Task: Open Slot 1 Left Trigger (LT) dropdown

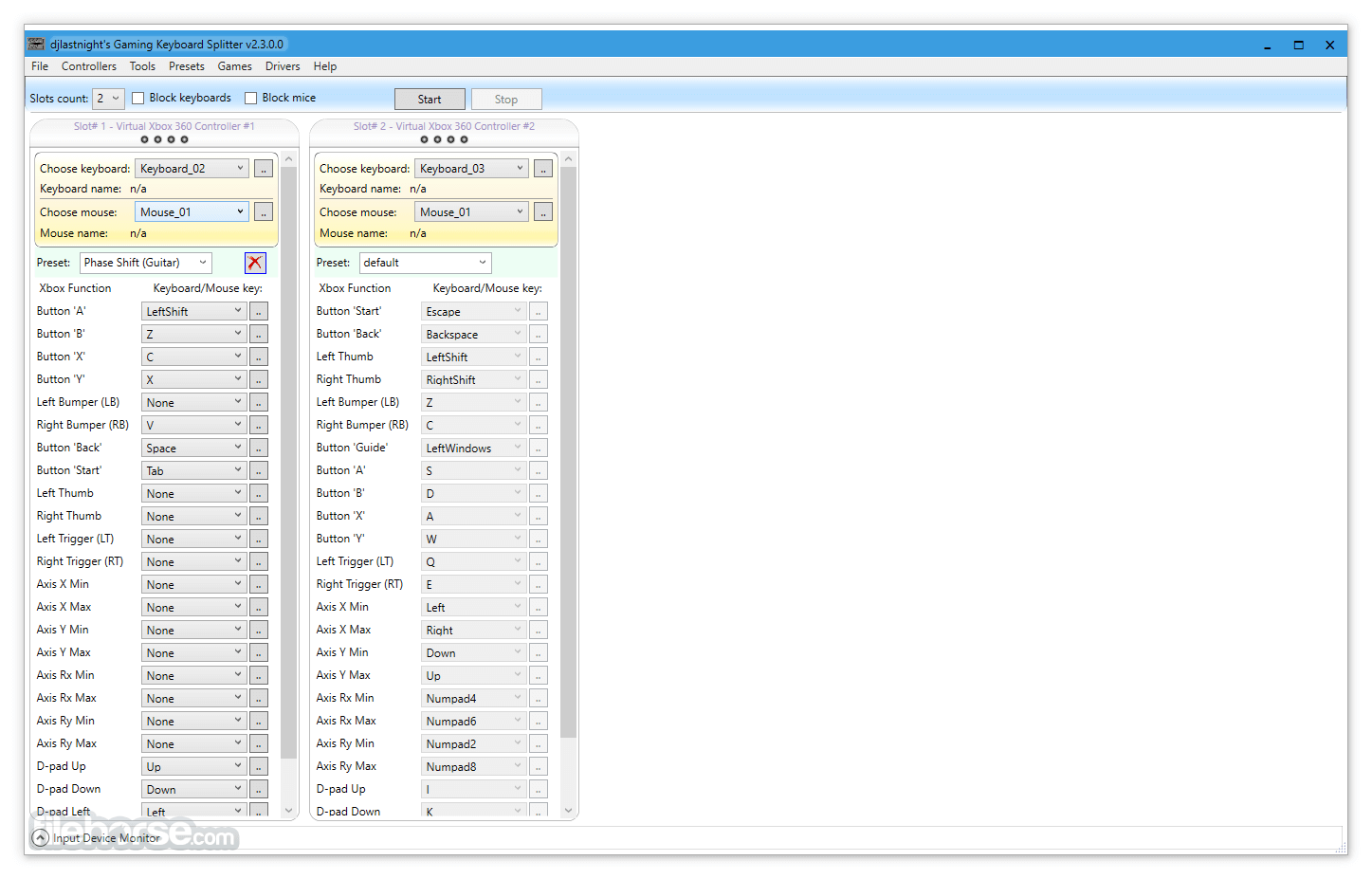Action: 194,539
